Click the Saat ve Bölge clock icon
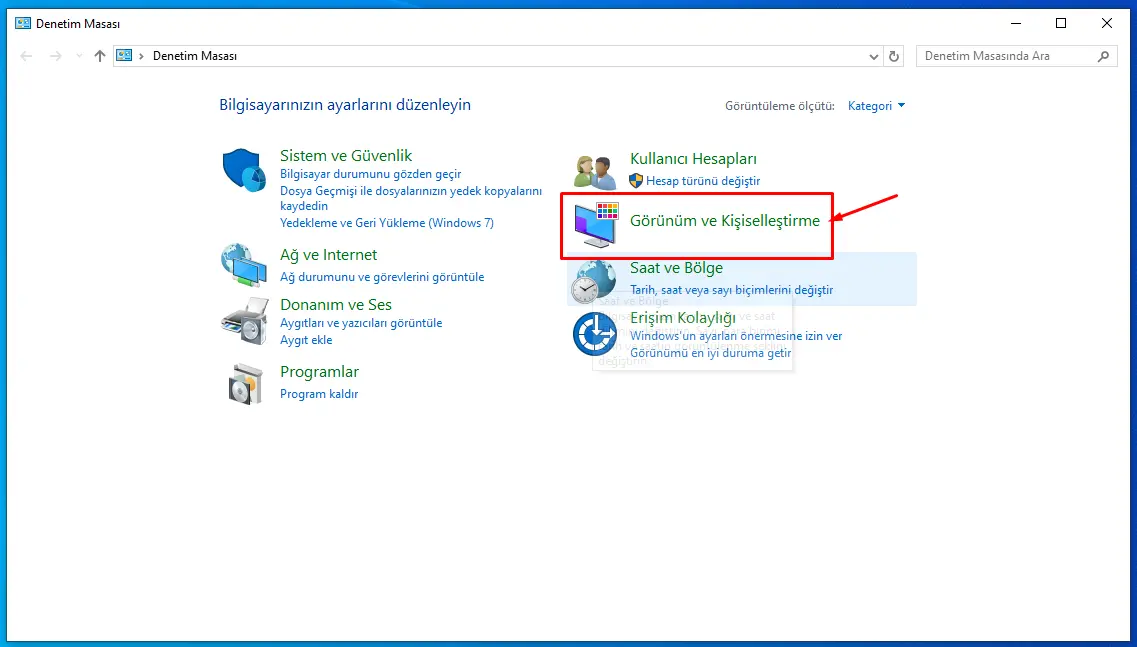 click(593, 281)
